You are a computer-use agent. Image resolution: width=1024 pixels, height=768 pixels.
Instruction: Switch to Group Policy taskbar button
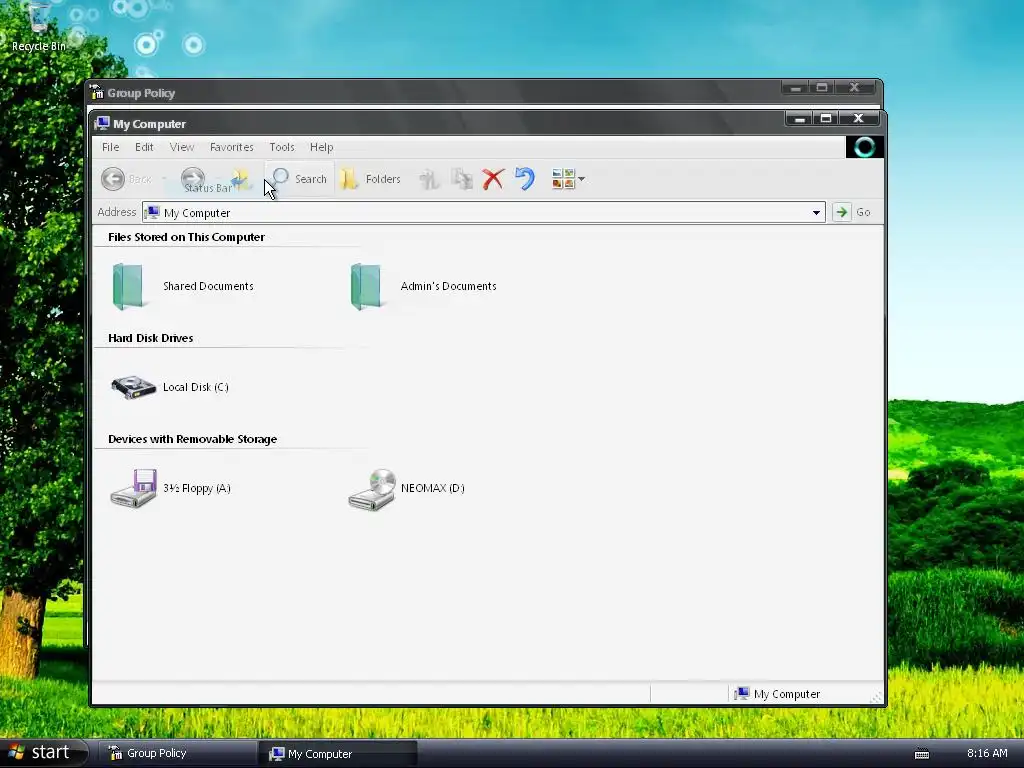point(178,753)
